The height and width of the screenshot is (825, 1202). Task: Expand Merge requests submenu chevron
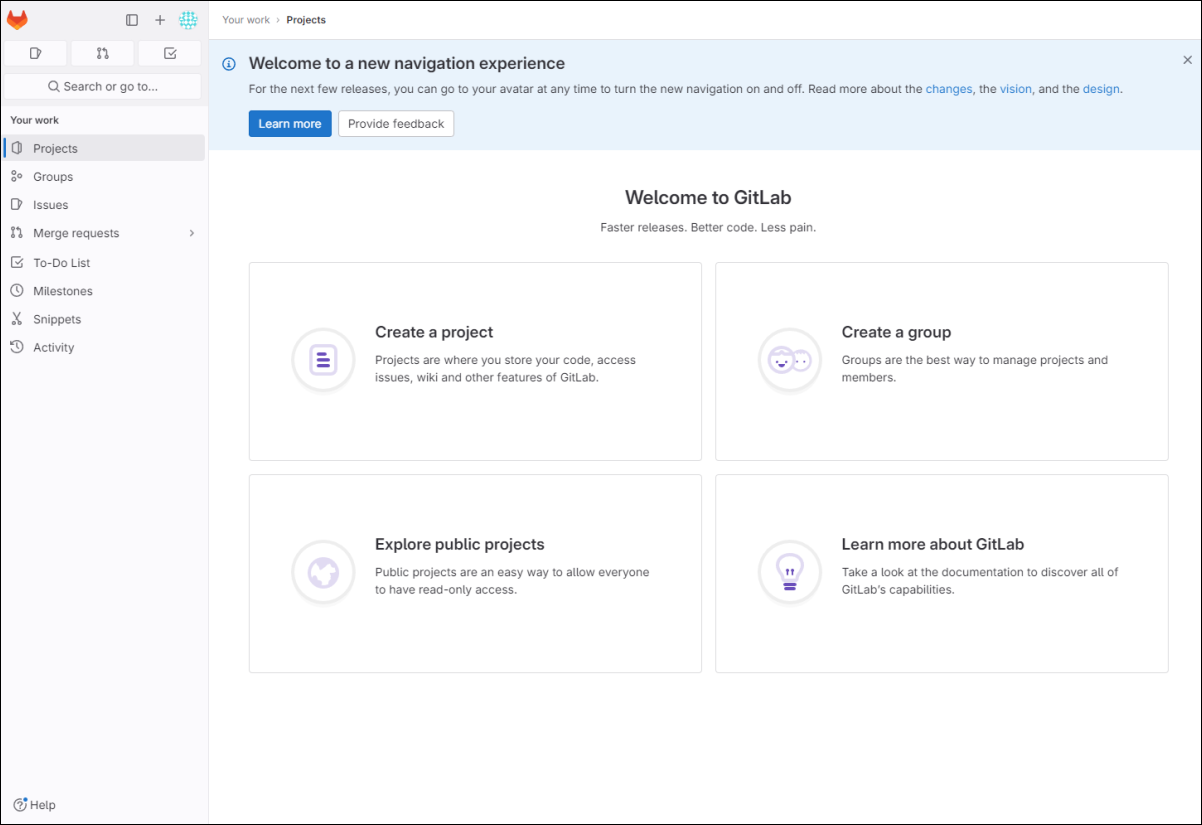tap(191, 233)
